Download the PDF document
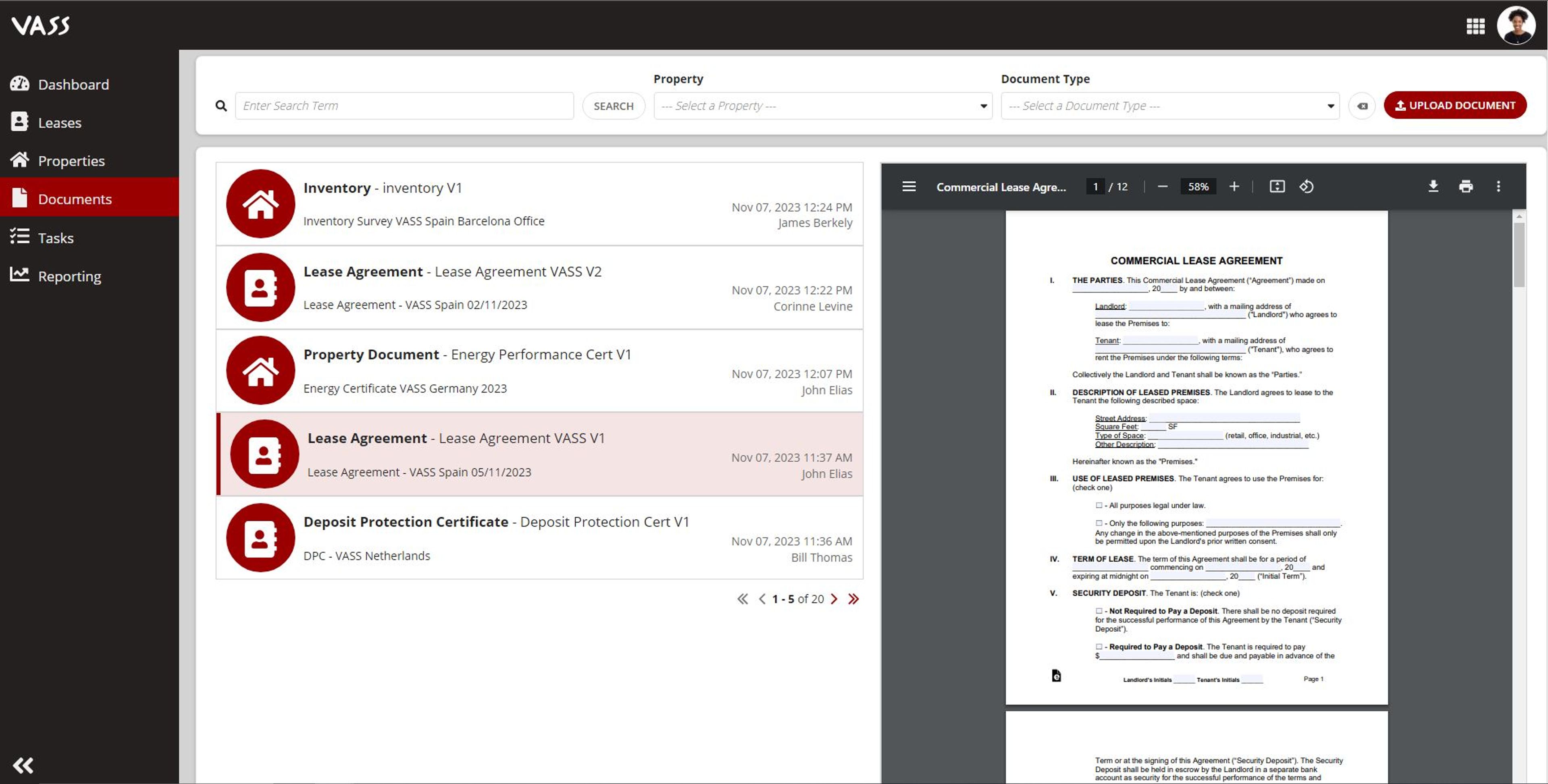This screenshot has width=1548, height=784. pyautogui.click(x=1433, y=186)
